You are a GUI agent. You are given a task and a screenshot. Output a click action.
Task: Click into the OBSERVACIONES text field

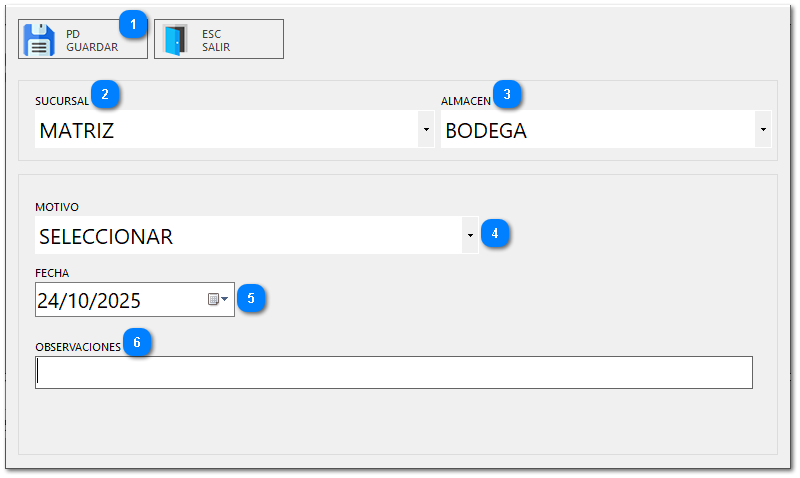(x=393, y=372)
